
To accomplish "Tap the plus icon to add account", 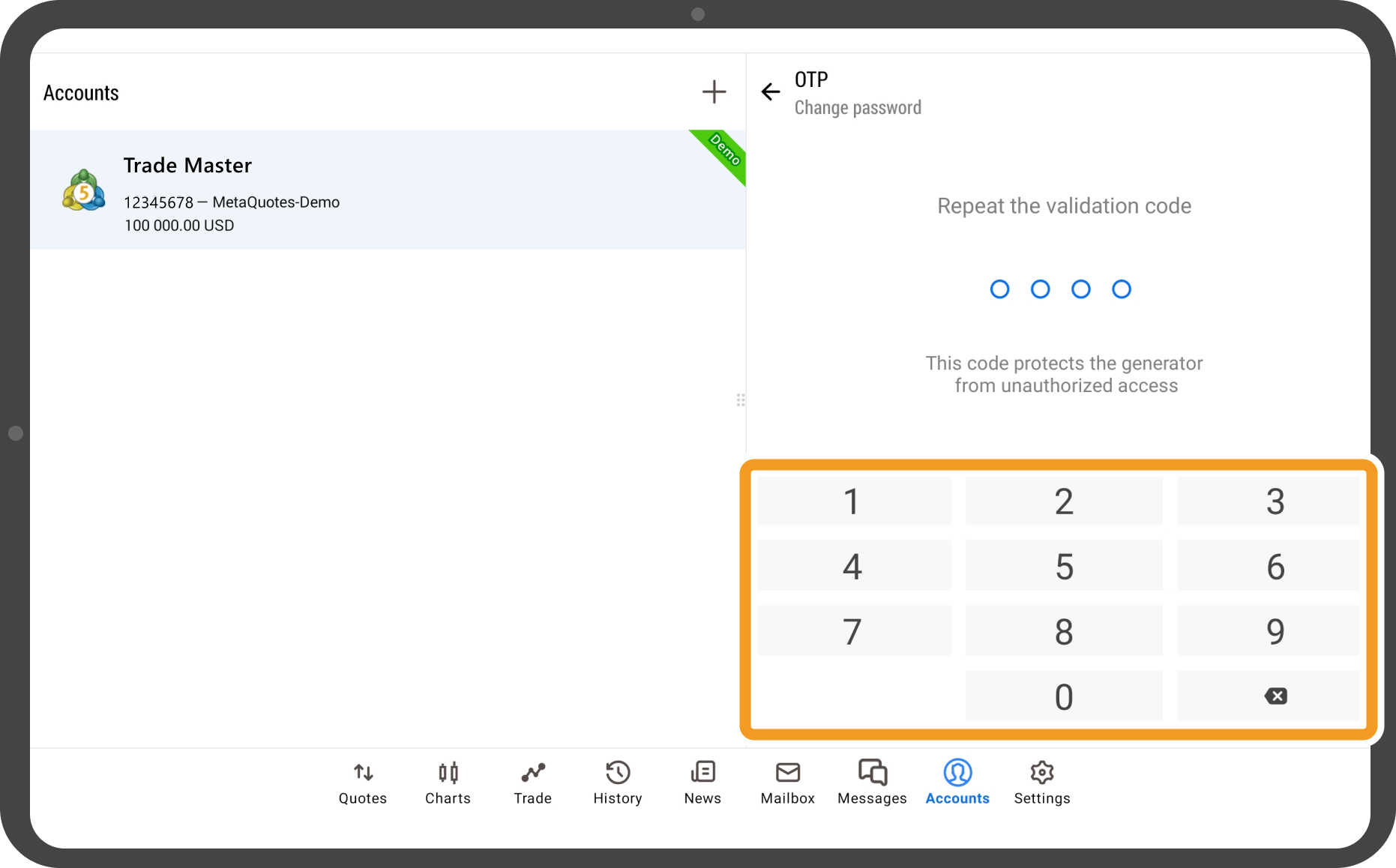I will tap(714, 92).
